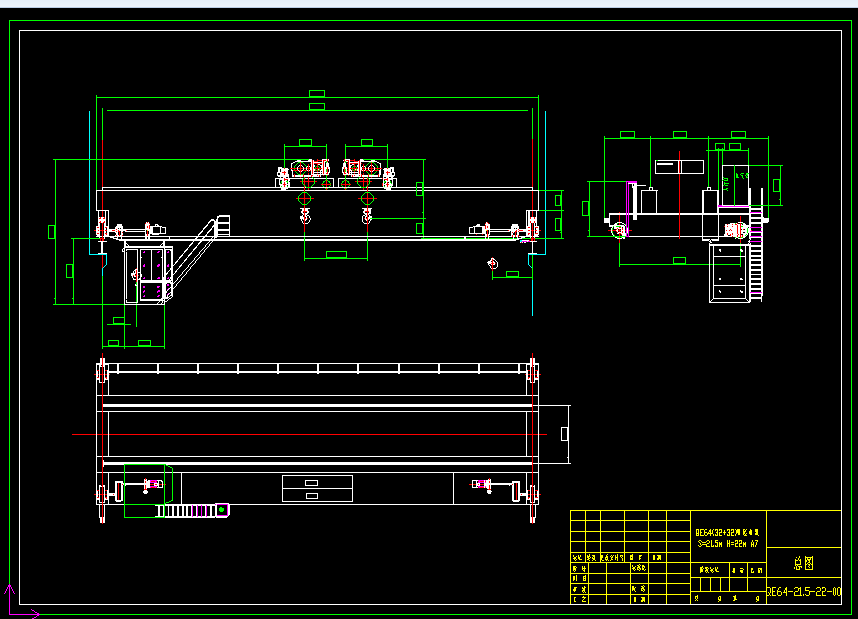
Task: Select the operator cab in front view
Action: pyautogui.click(x=148, y=273)
